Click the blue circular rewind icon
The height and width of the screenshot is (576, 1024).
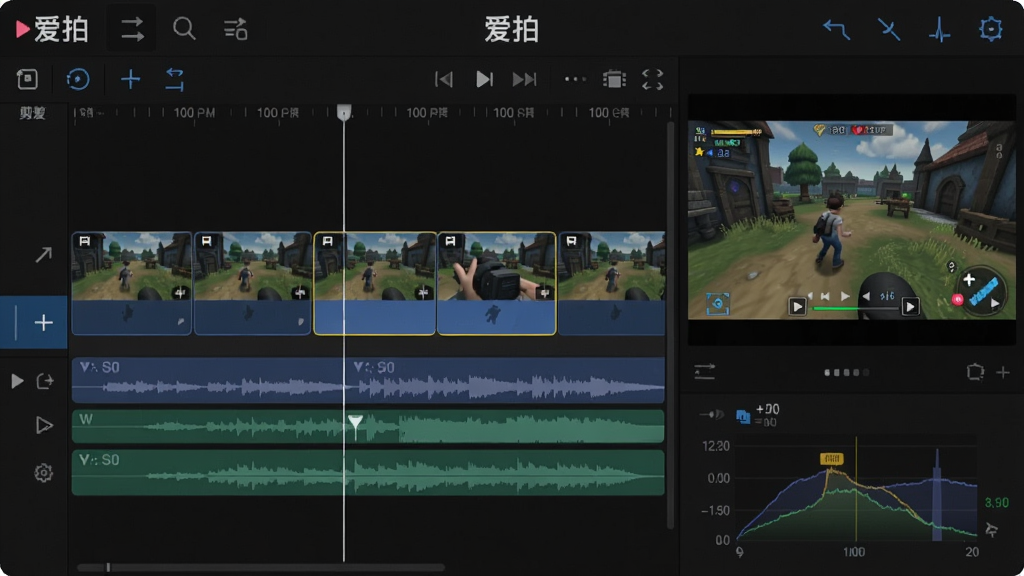tap(78, 80)
